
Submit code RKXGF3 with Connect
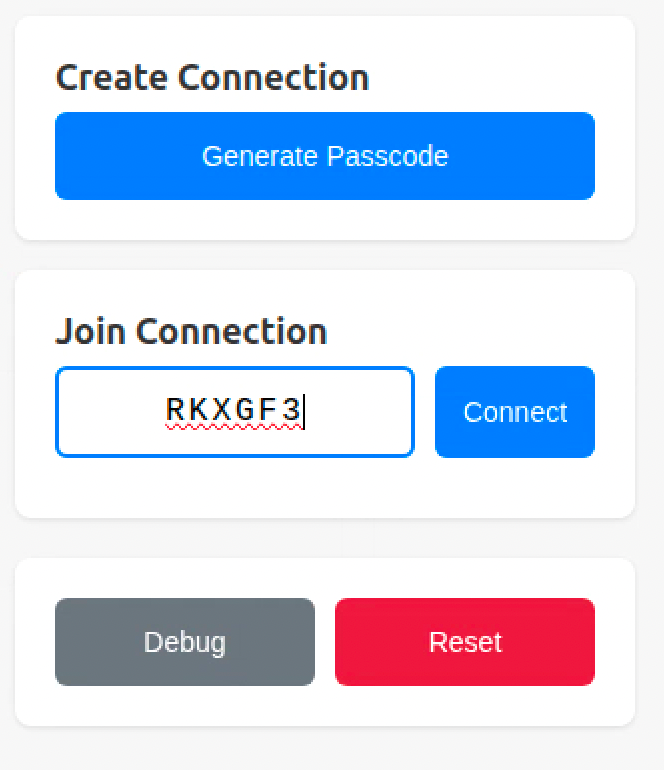[x=515, y=412]
